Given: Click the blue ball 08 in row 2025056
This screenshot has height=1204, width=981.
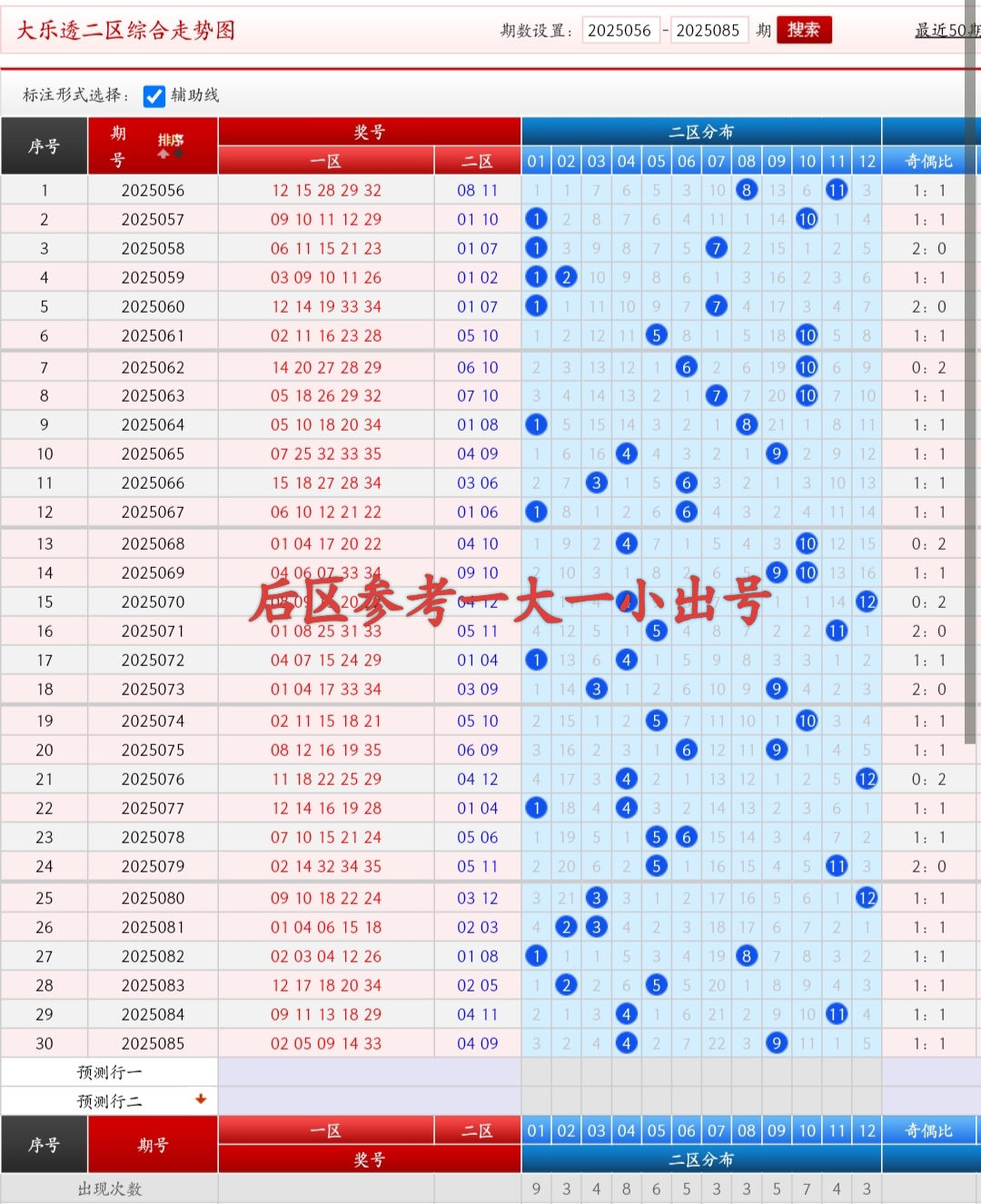Looking at the screenshot, I should coord(747,190).
